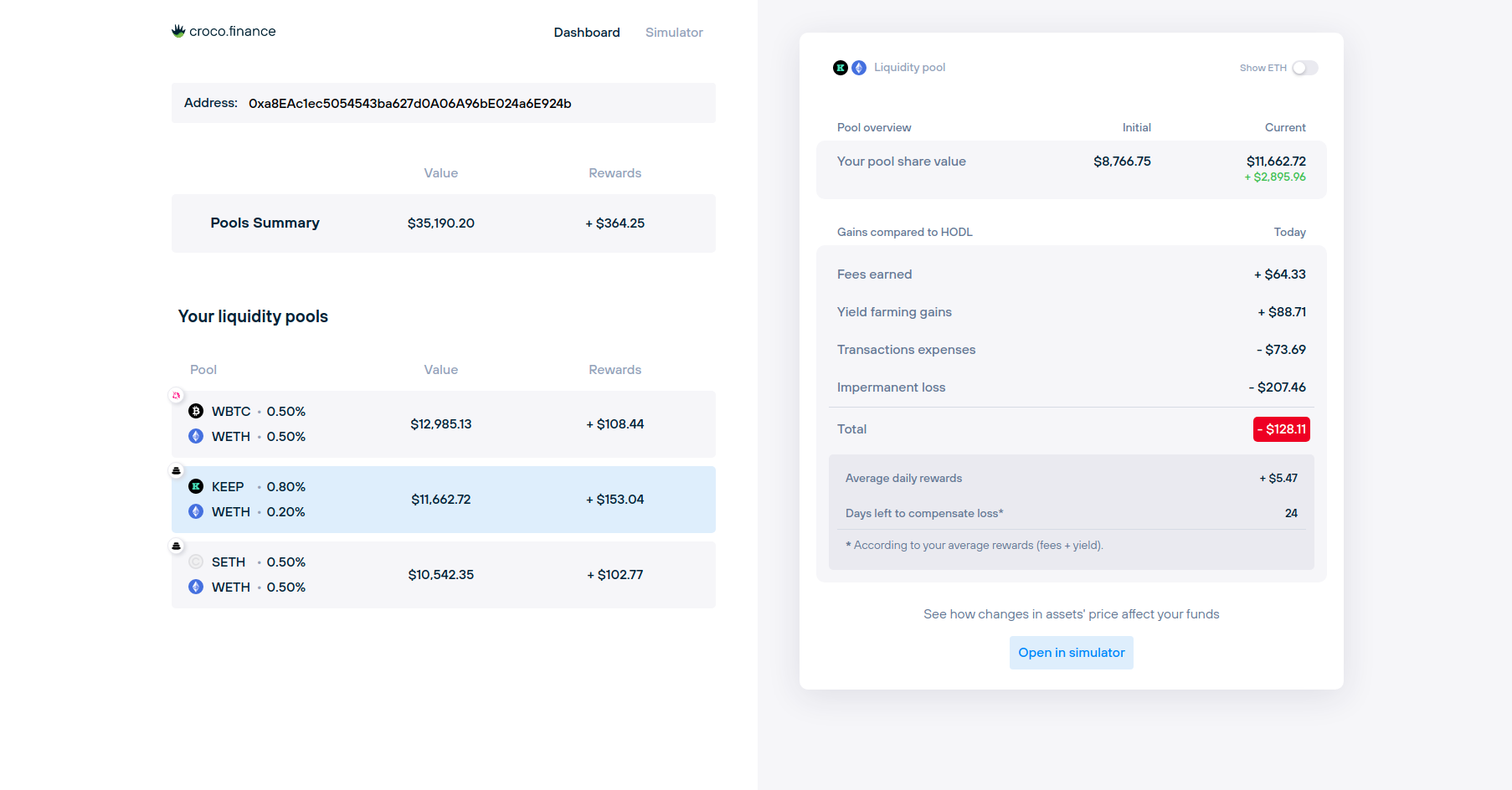Click the KEEP token icon in pool list
The height and width of the screenshot is (790, 1512).
pos(196,486)
